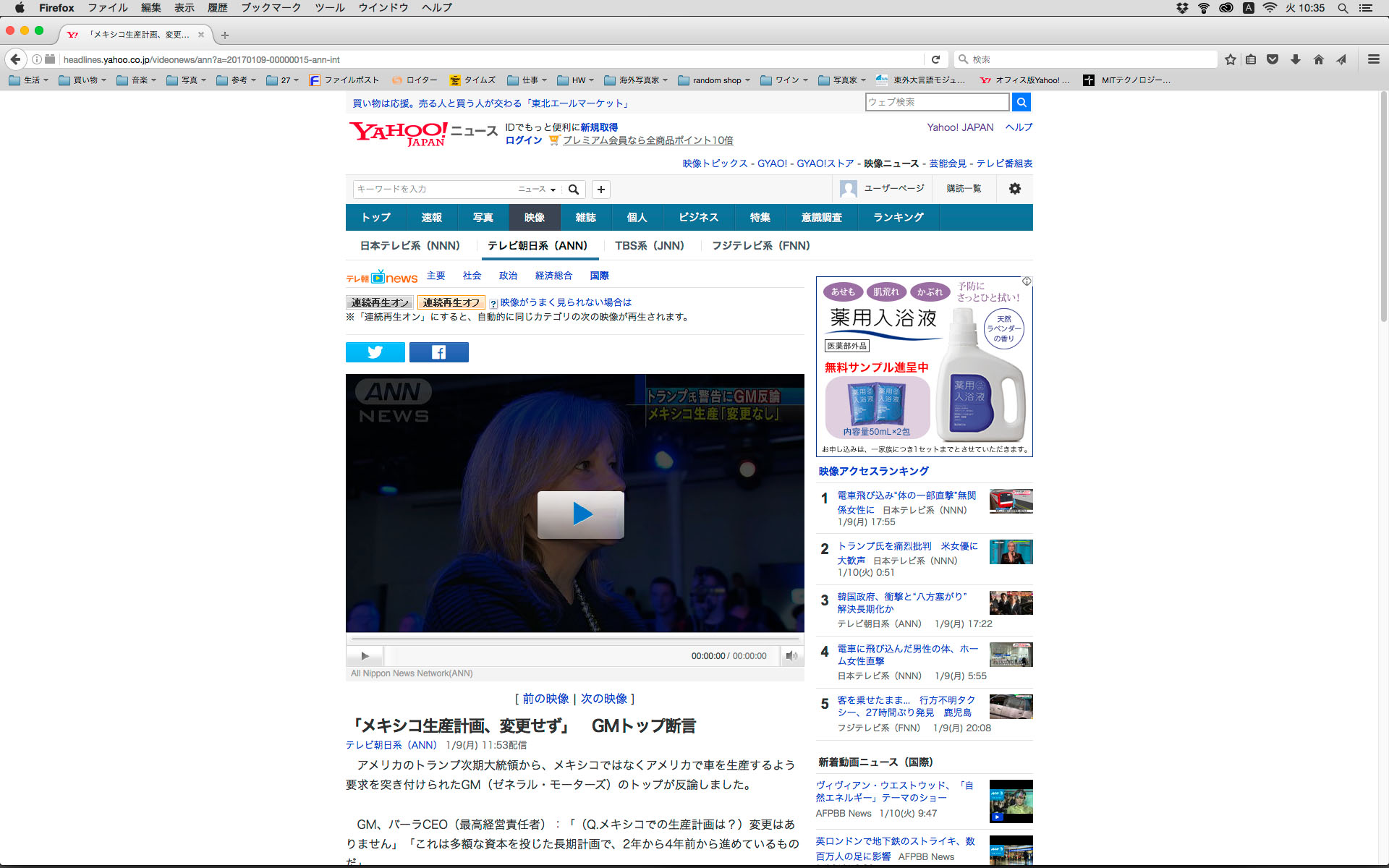The image size is (1389, 868).
Task: Click the video seek progress bar
Action: [x=575, y=639]
